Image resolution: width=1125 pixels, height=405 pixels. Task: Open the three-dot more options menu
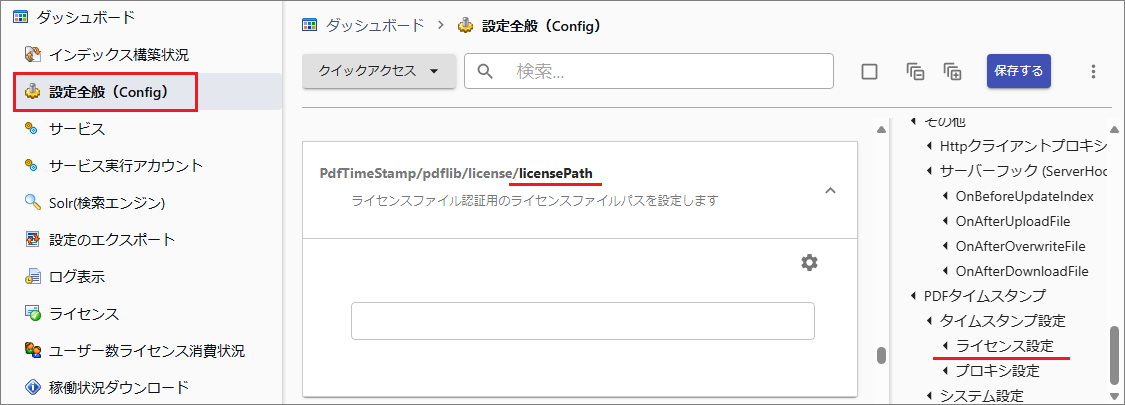tap(1093, 71)
